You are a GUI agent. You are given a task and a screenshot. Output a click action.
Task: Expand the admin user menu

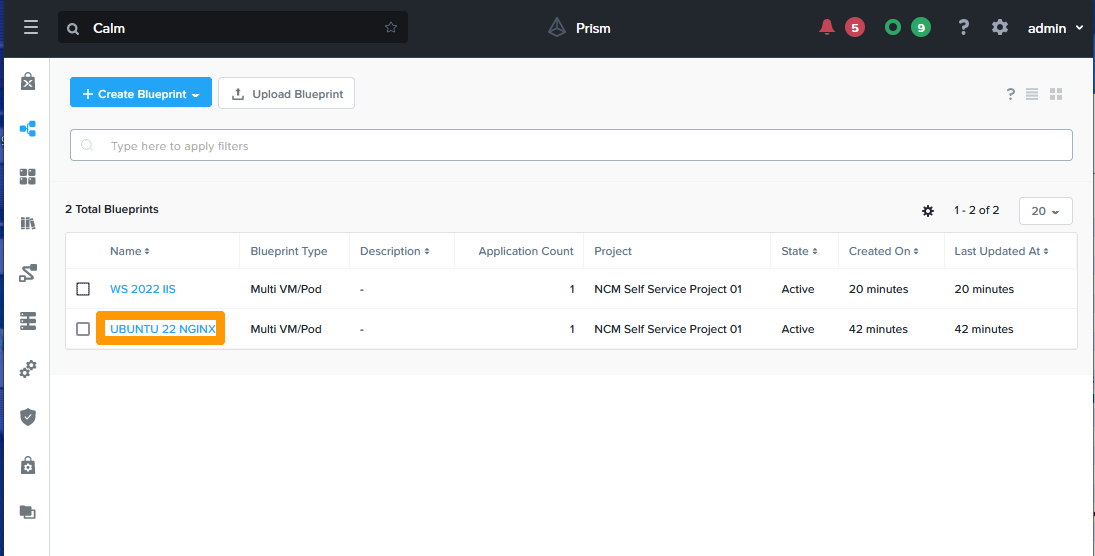tap(1055, 28)
